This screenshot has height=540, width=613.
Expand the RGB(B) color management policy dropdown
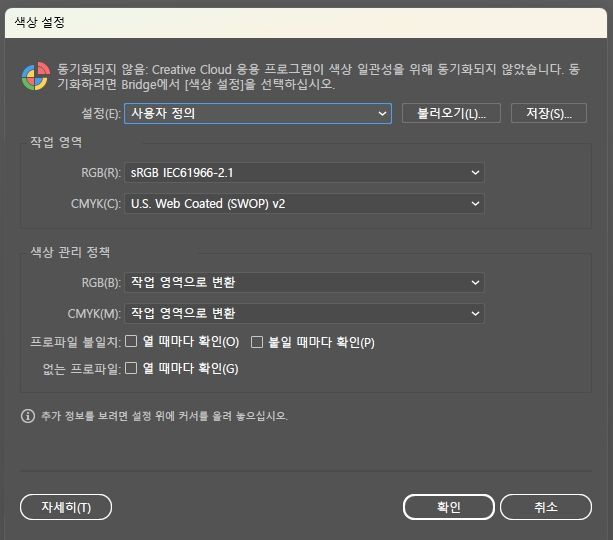[305, 283]
